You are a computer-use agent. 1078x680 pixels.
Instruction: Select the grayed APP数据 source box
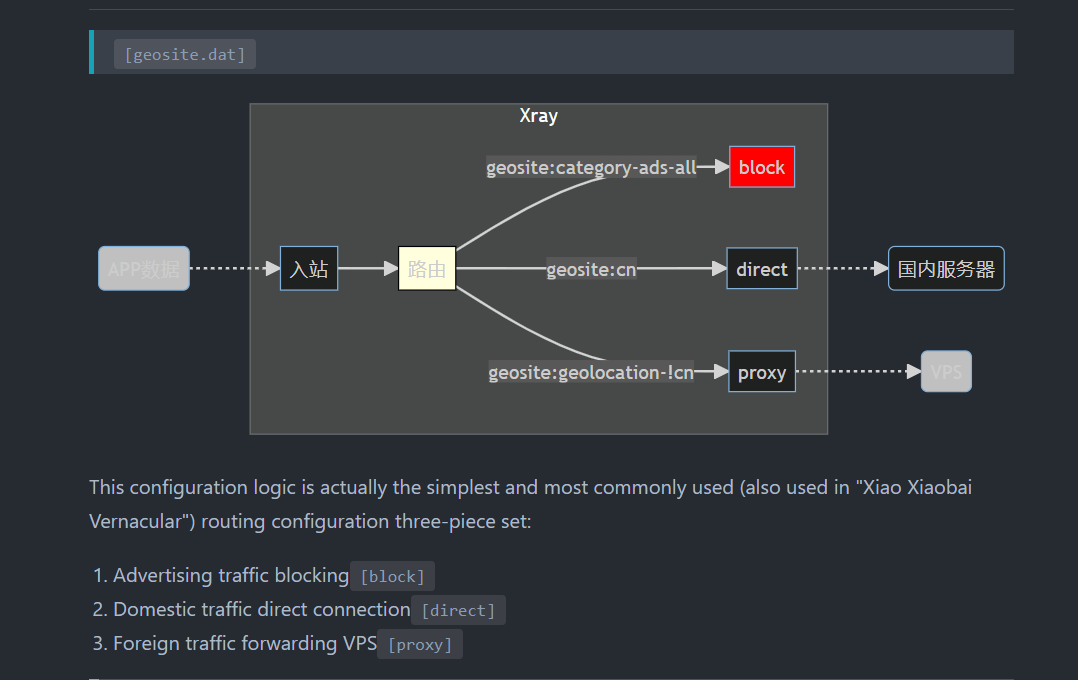coord(143,268)
